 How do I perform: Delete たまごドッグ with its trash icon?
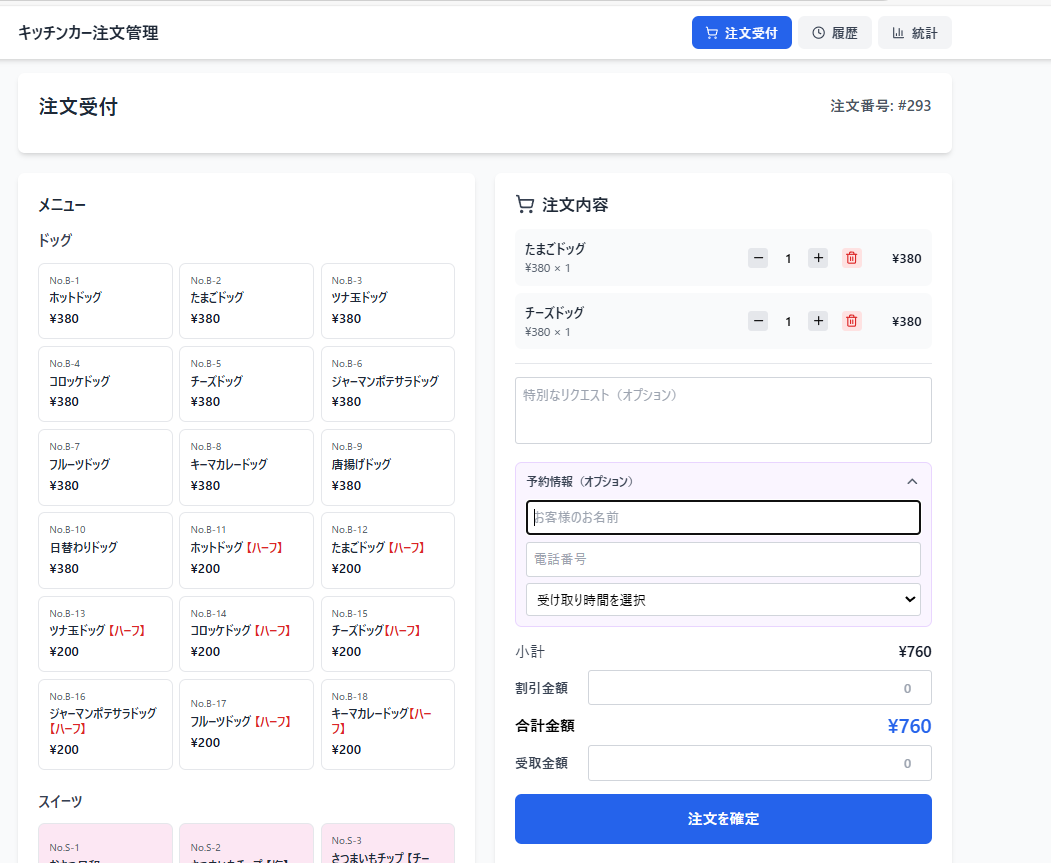(x=851, y=258)
